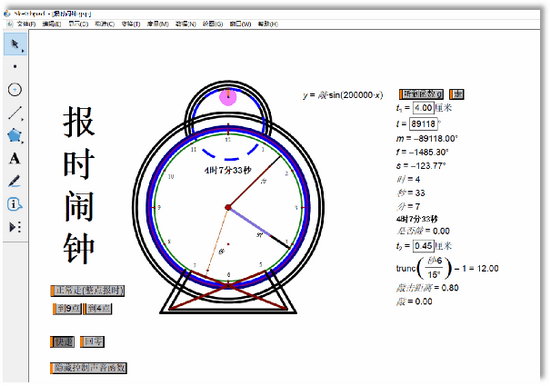Click the 到4点 action button
Screen dimensions: 550x386
(x=98, y=309)
